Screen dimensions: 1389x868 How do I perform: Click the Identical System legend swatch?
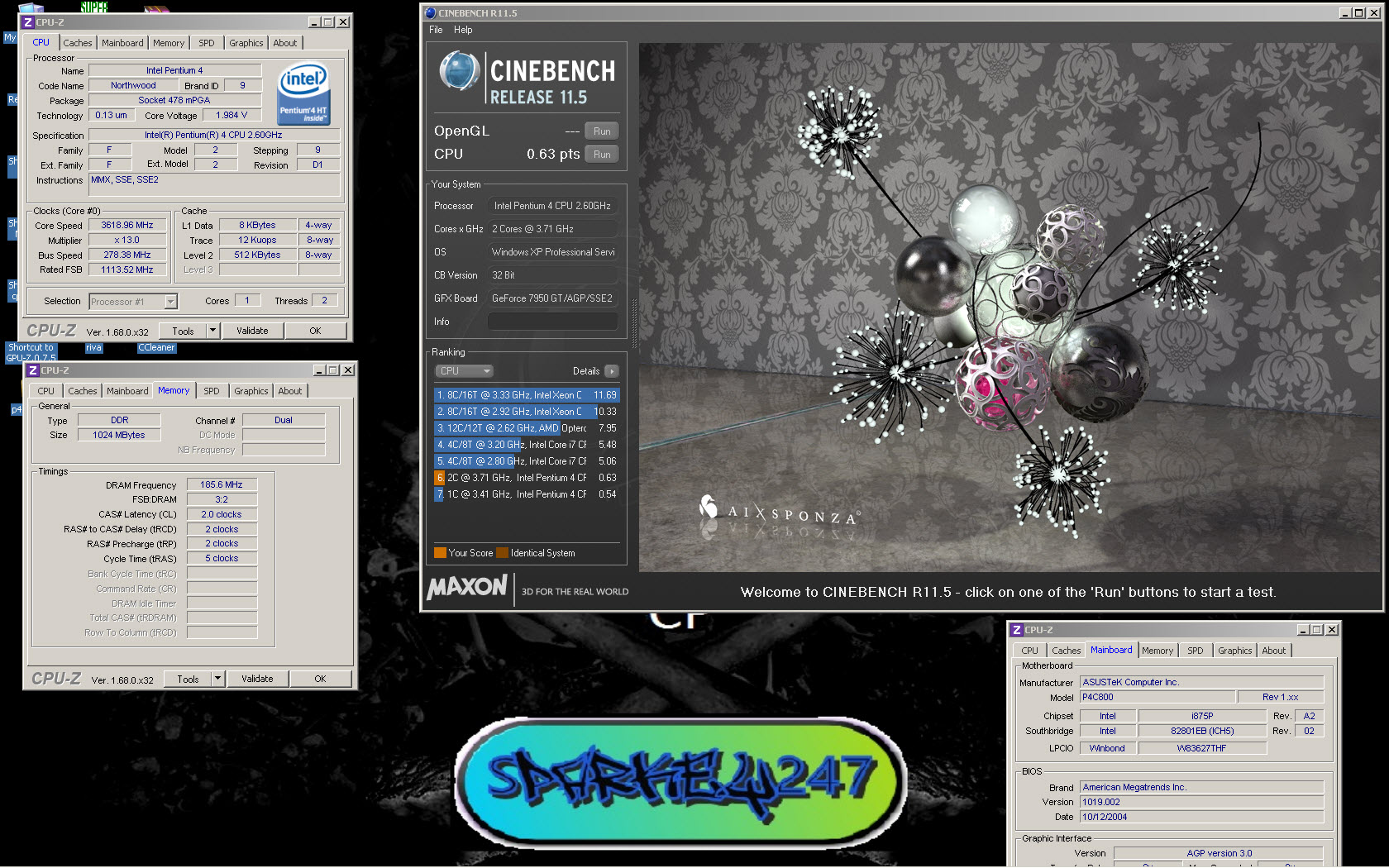pyautogui.click(x=502, y=553)
